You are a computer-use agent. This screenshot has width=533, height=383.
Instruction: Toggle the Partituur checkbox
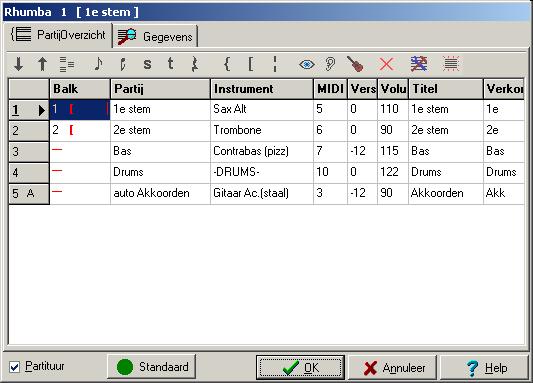(15, 367)
